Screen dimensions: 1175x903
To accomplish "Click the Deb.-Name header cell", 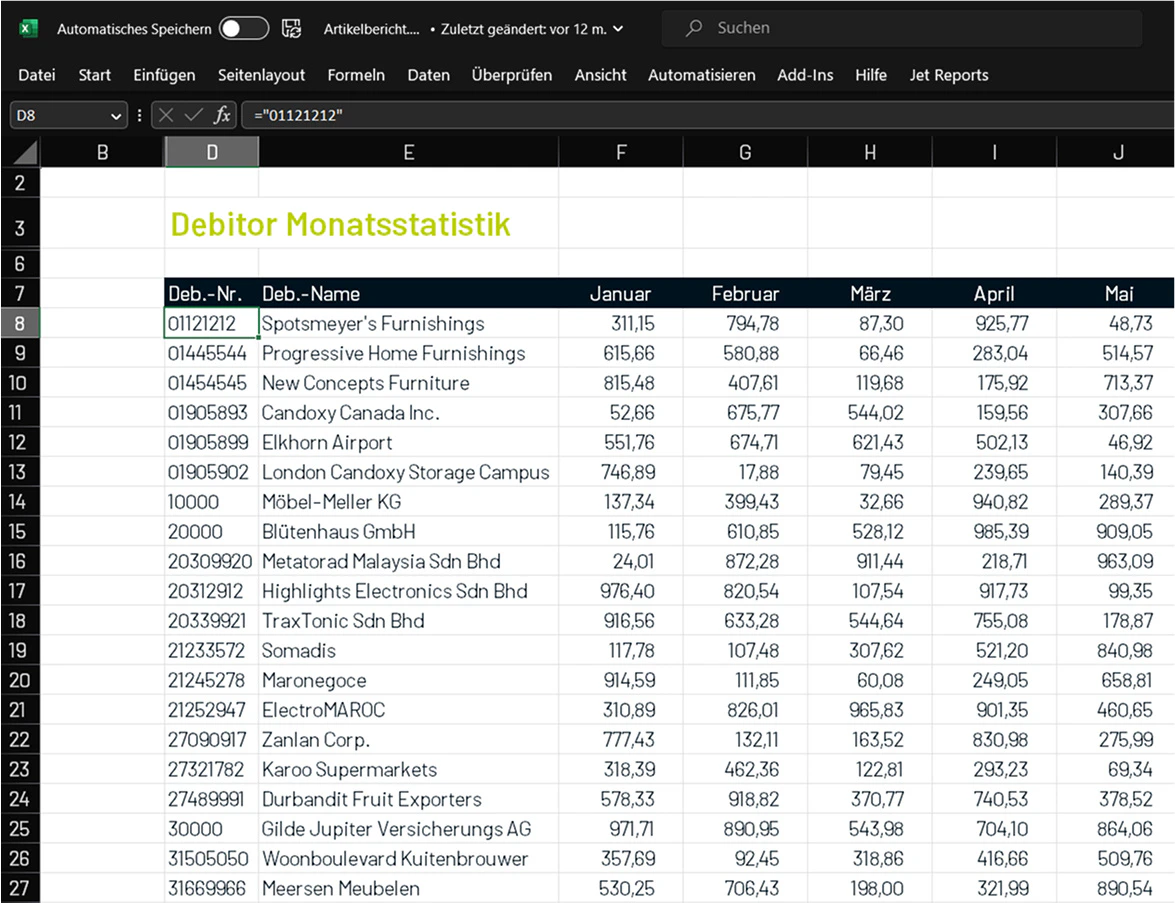I will click(x=408, y=294).
